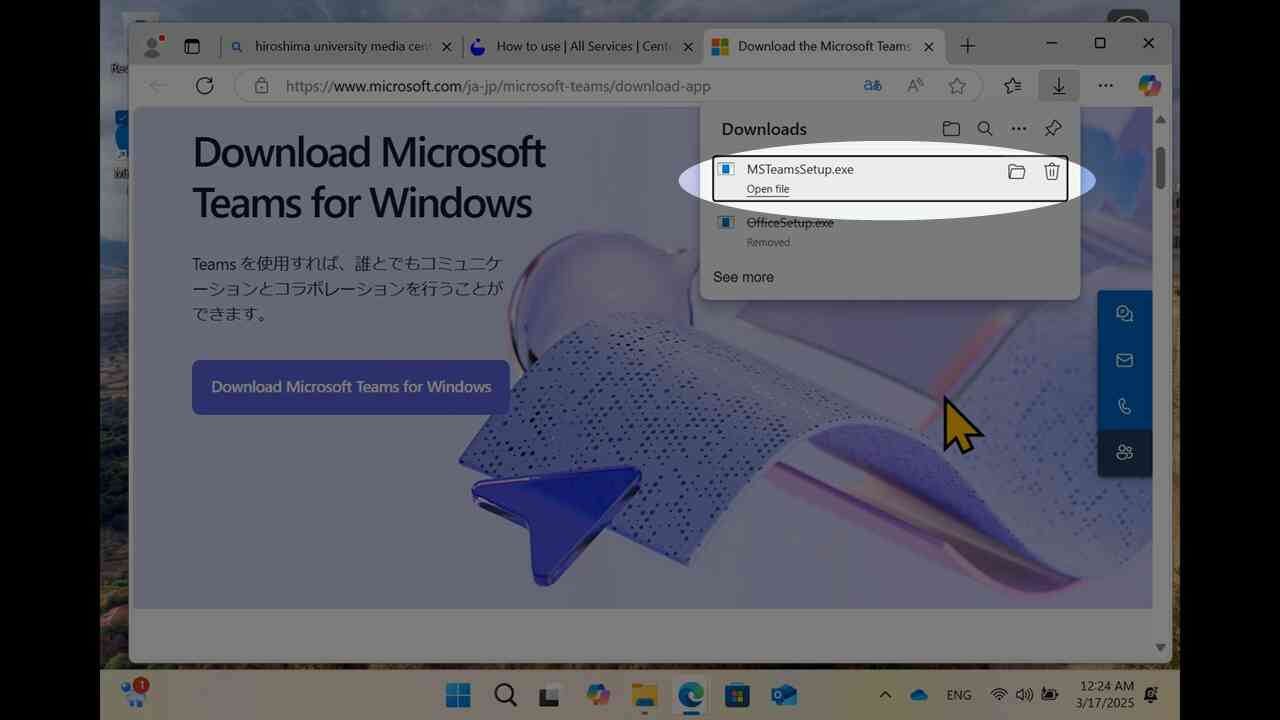Show MSTeamsSetup.exe in folder
1280x720 pixels.
tap(1017, 172)
